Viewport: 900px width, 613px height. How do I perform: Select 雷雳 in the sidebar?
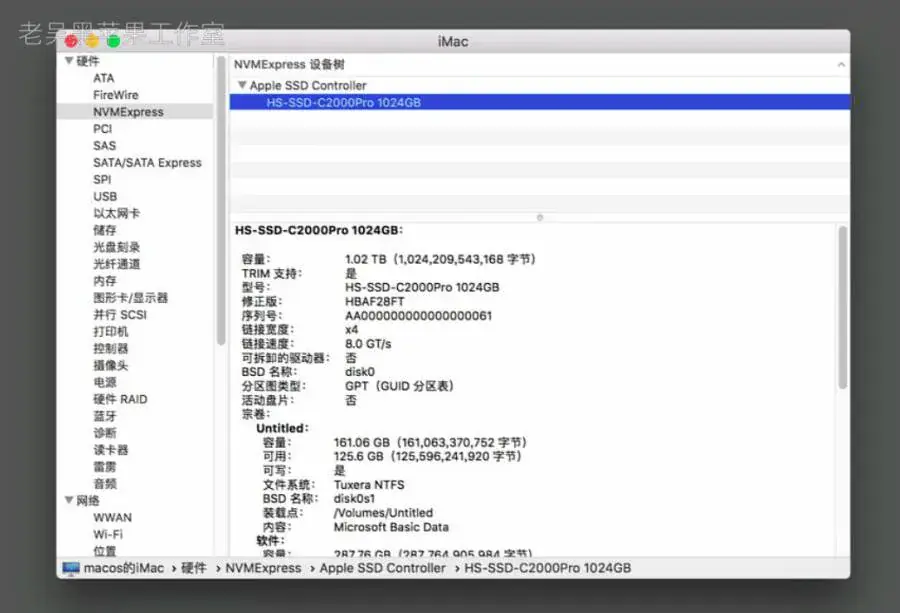click(104, 467)
